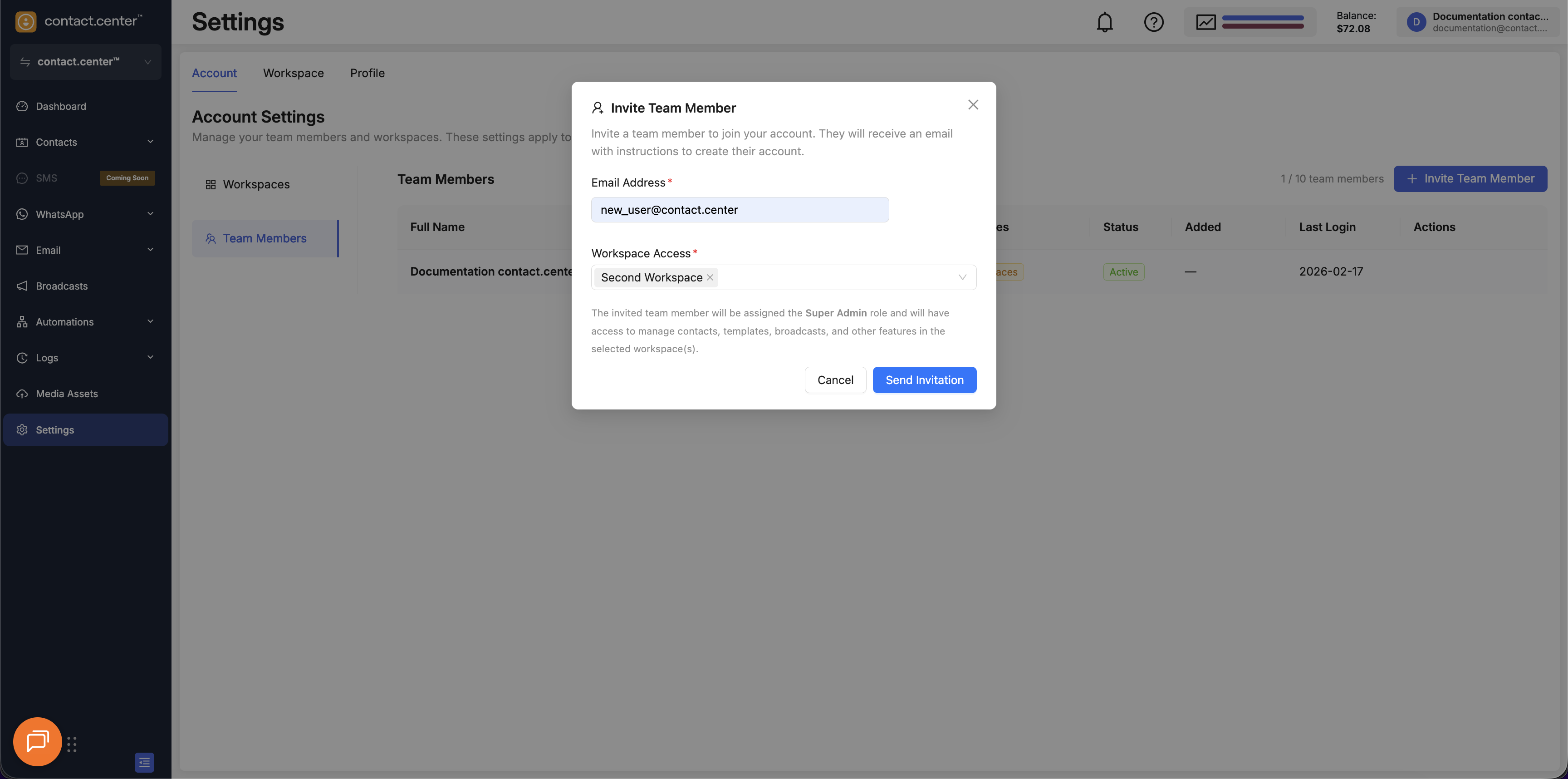Open the orange chat support bubble

(x=37, y=741)
